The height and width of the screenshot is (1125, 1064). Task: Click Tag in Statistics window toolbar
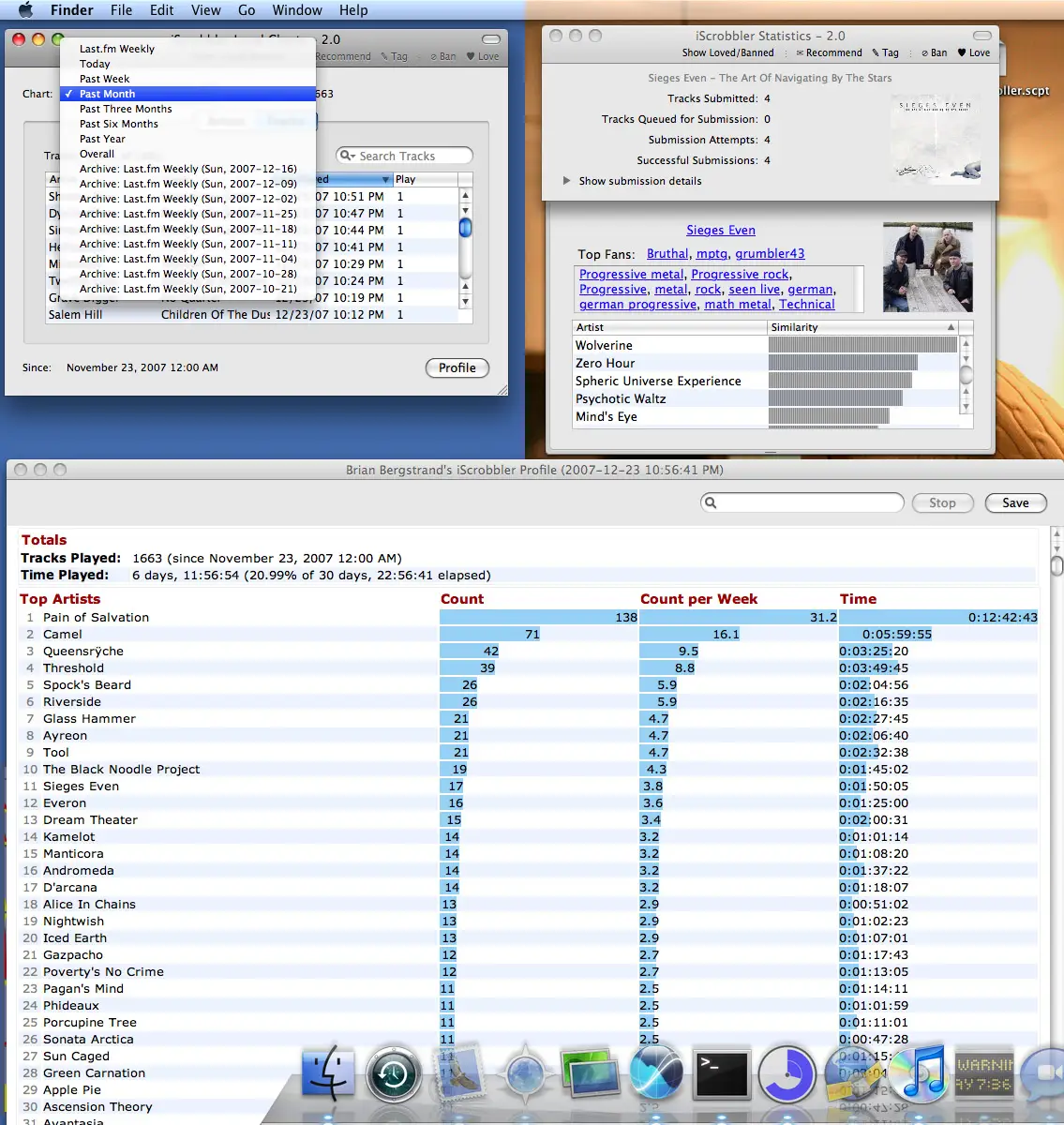(885, 52)
